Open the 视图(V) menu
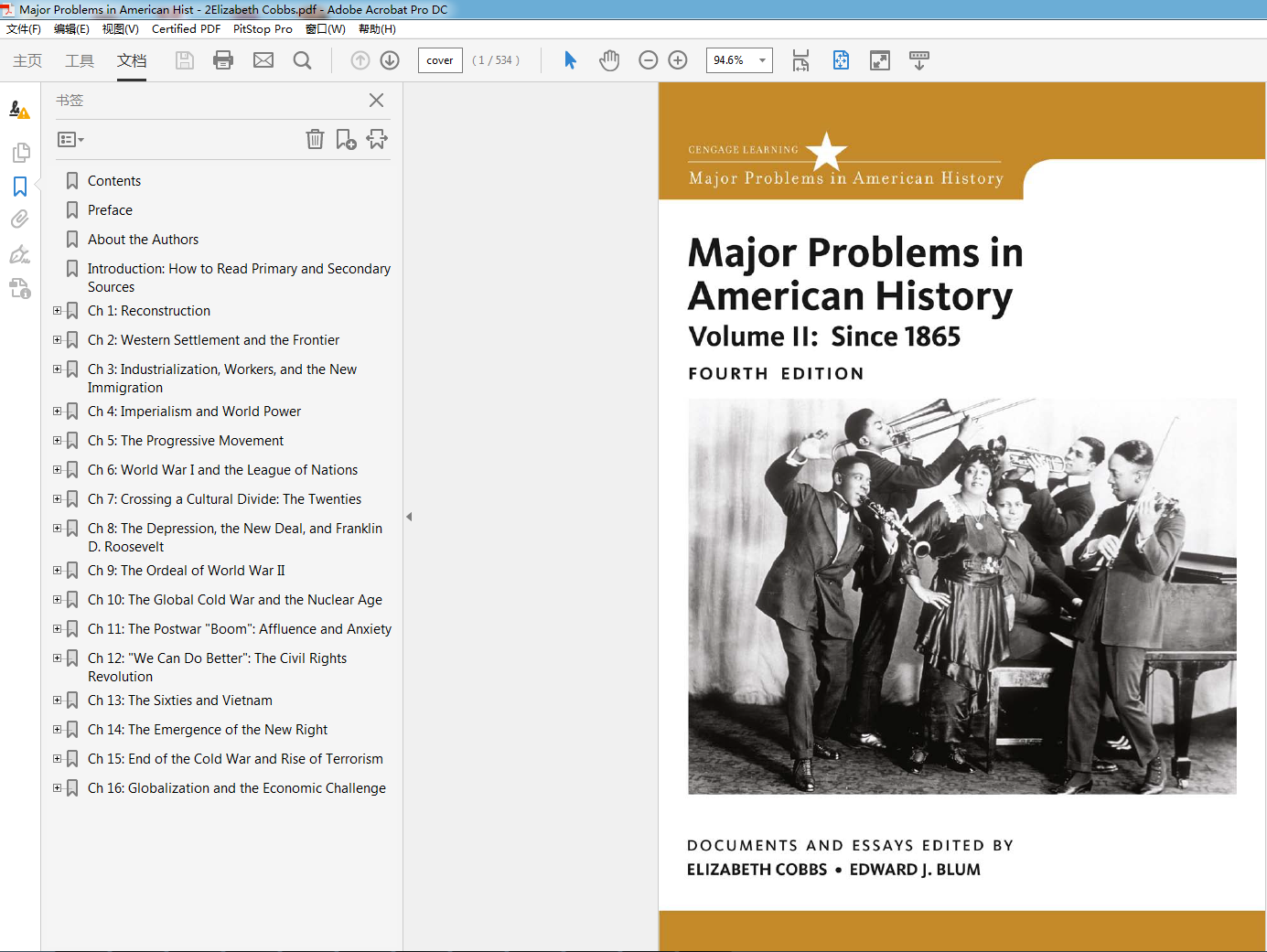1267x952 pixels. (120, 29)
